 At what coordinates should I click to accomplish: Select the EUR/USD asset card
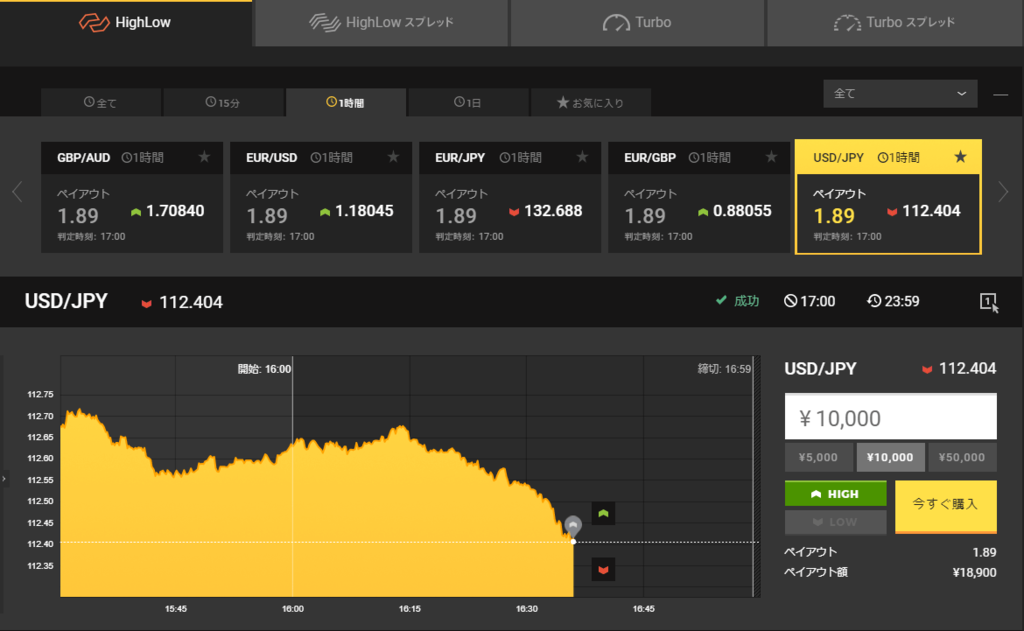point(321,197)
